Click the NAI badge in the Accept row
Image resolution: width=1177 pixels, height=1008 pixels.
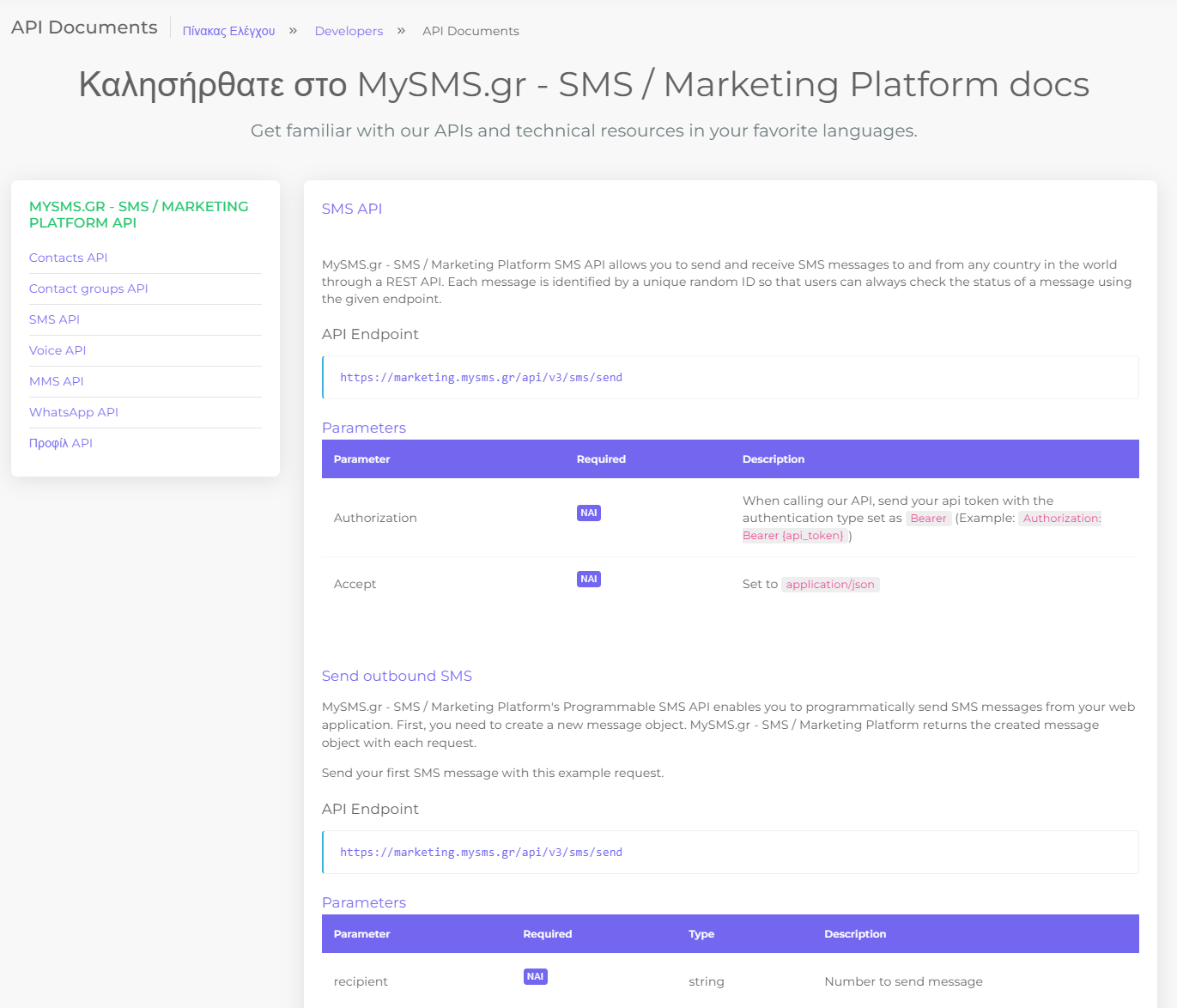589,579
